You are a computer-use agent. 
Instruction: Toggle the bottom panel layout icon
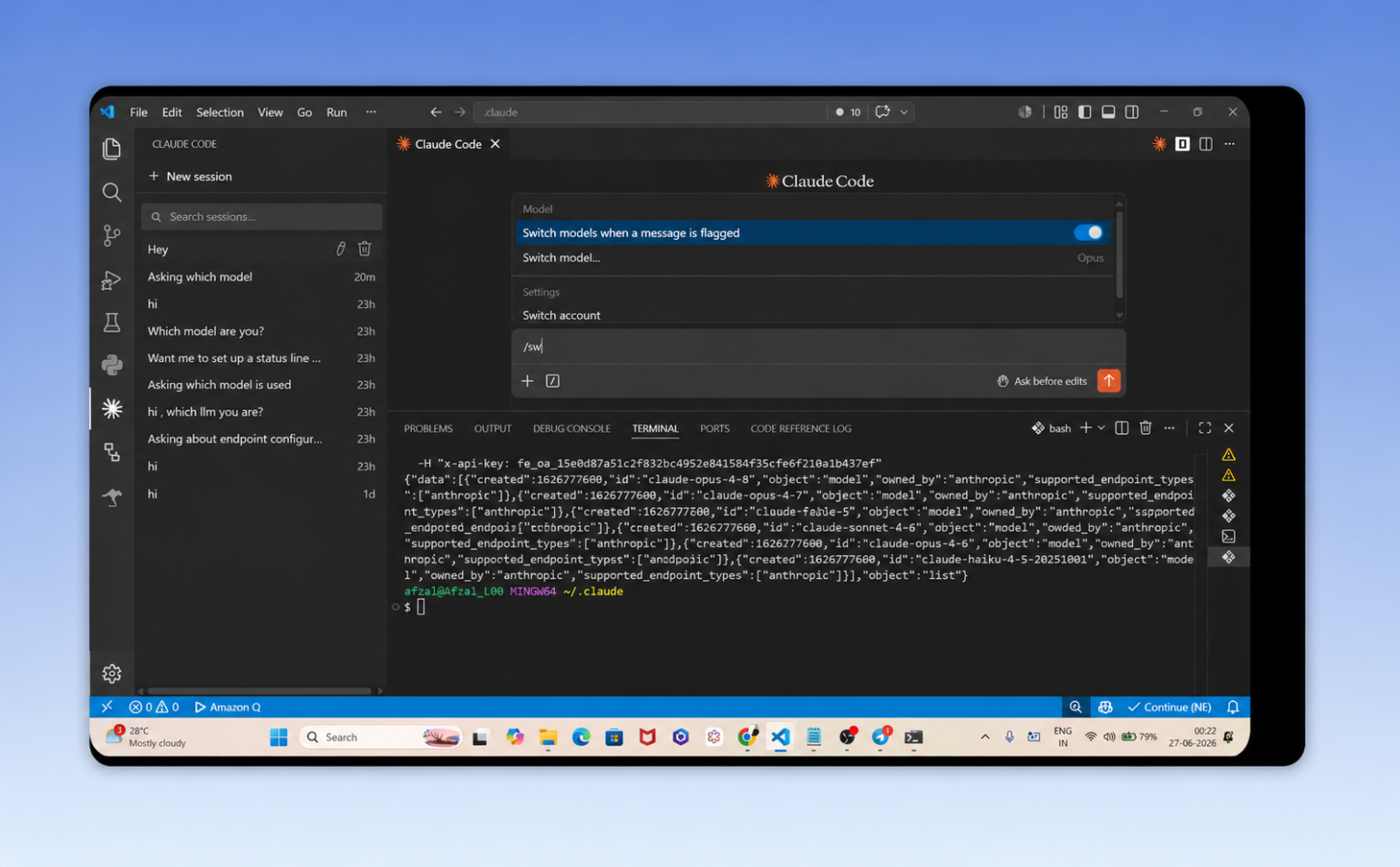click(1108, 112)
